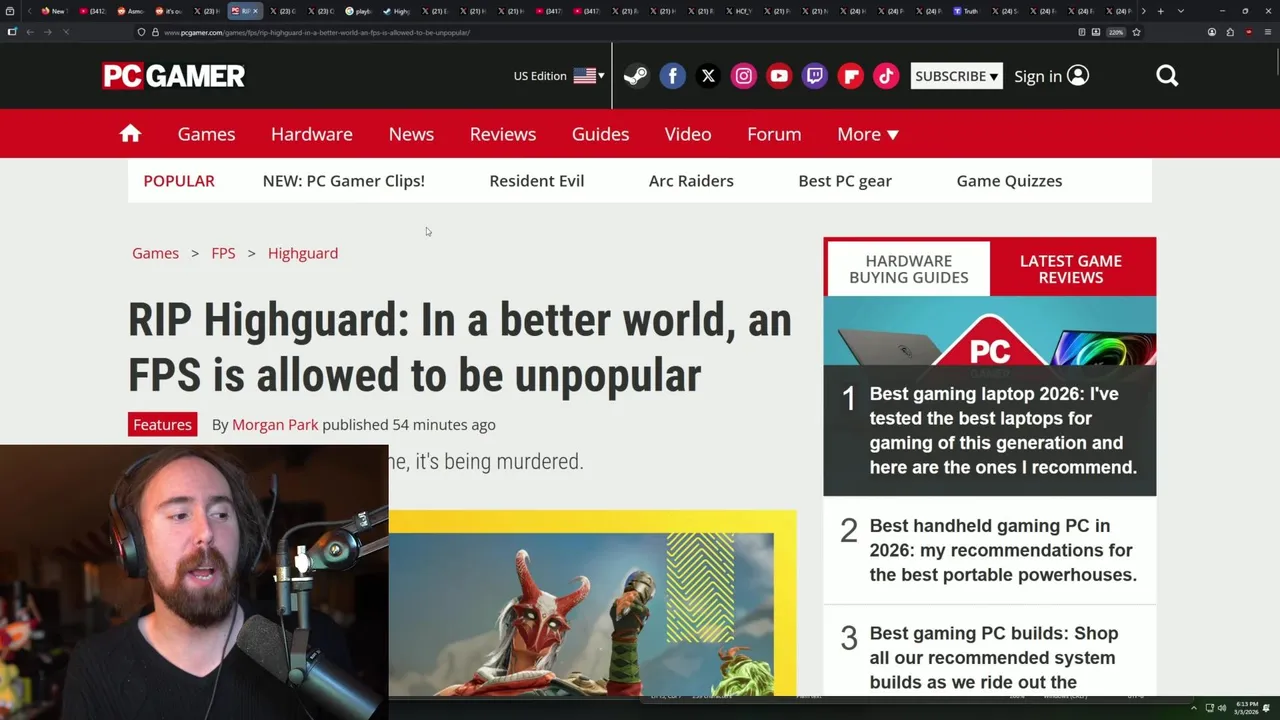Image resolution: width=1280 pixels, height=720 pixels.
Task: Click the Highguard breadcrumb link
Action: click(303, 253)
